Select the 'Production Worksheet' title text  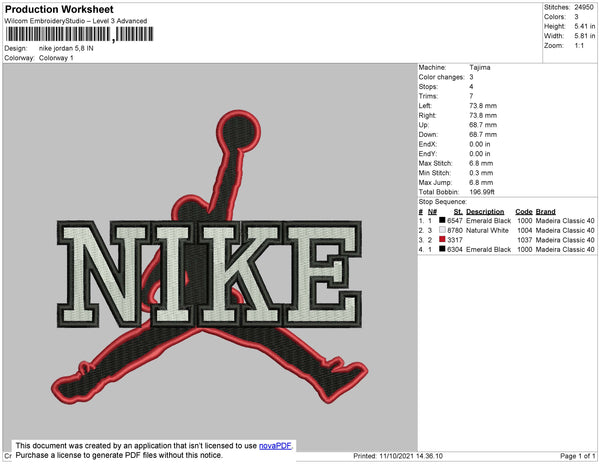click(59, 10)
